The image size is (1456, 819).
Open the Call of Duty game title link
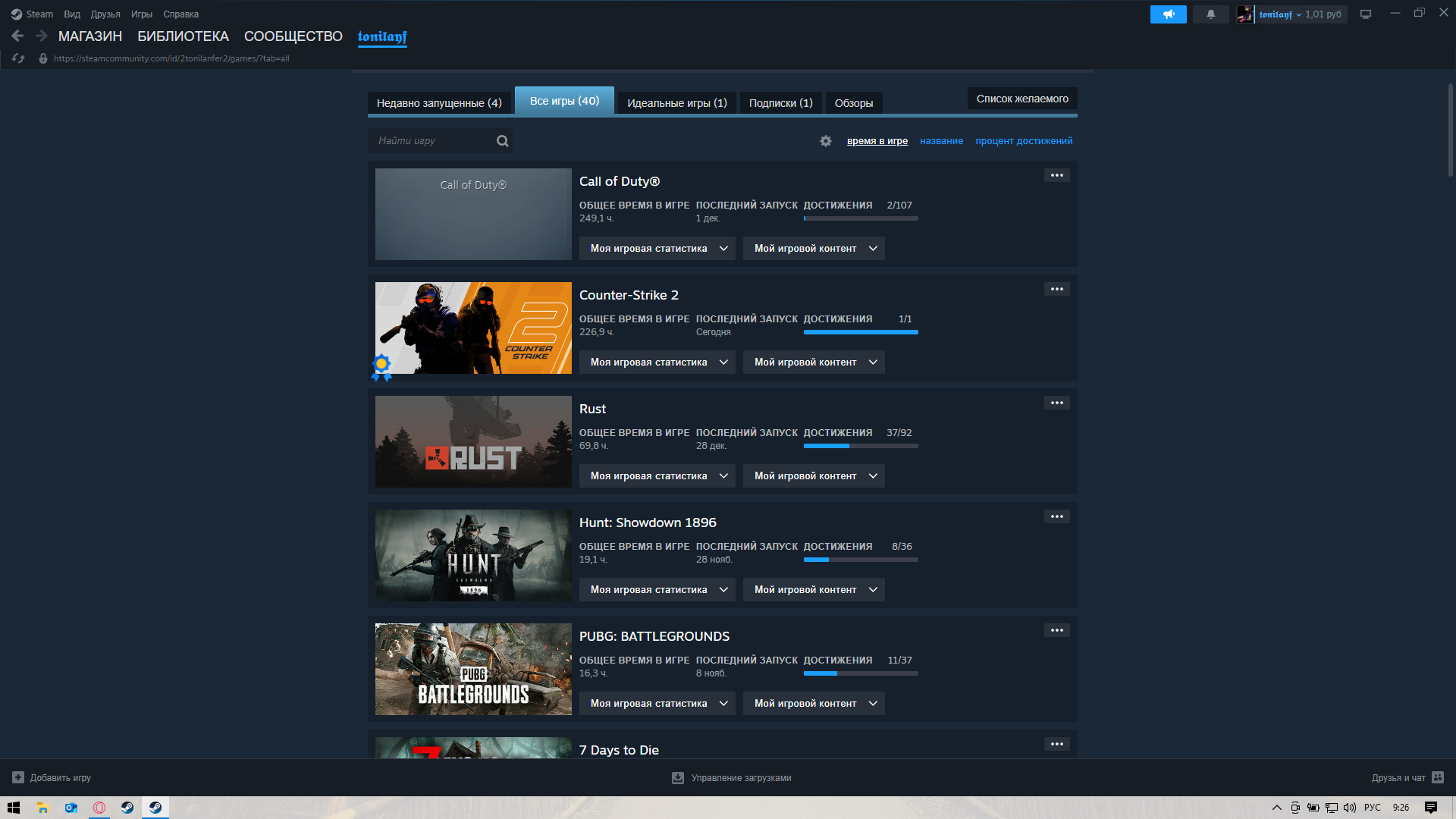tap(620, 181)
